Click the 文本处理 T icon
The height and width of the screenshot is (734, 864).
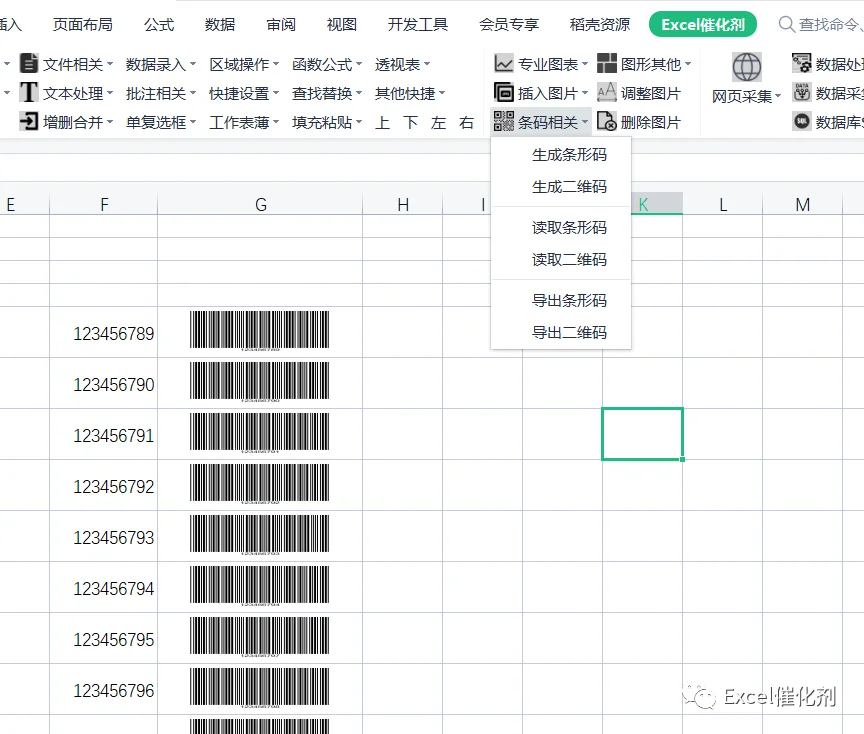29,93
